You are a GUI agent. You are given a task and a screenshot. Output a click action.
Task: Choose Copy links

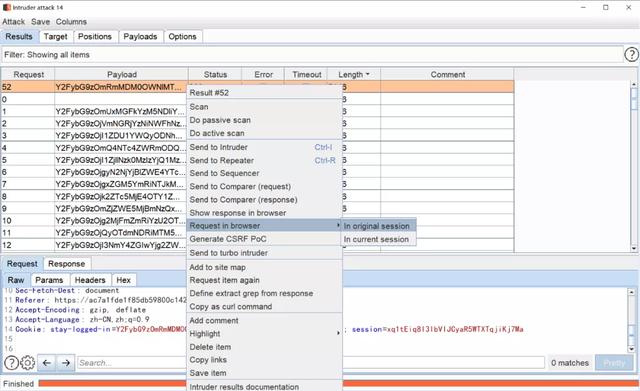click(264, 360)
